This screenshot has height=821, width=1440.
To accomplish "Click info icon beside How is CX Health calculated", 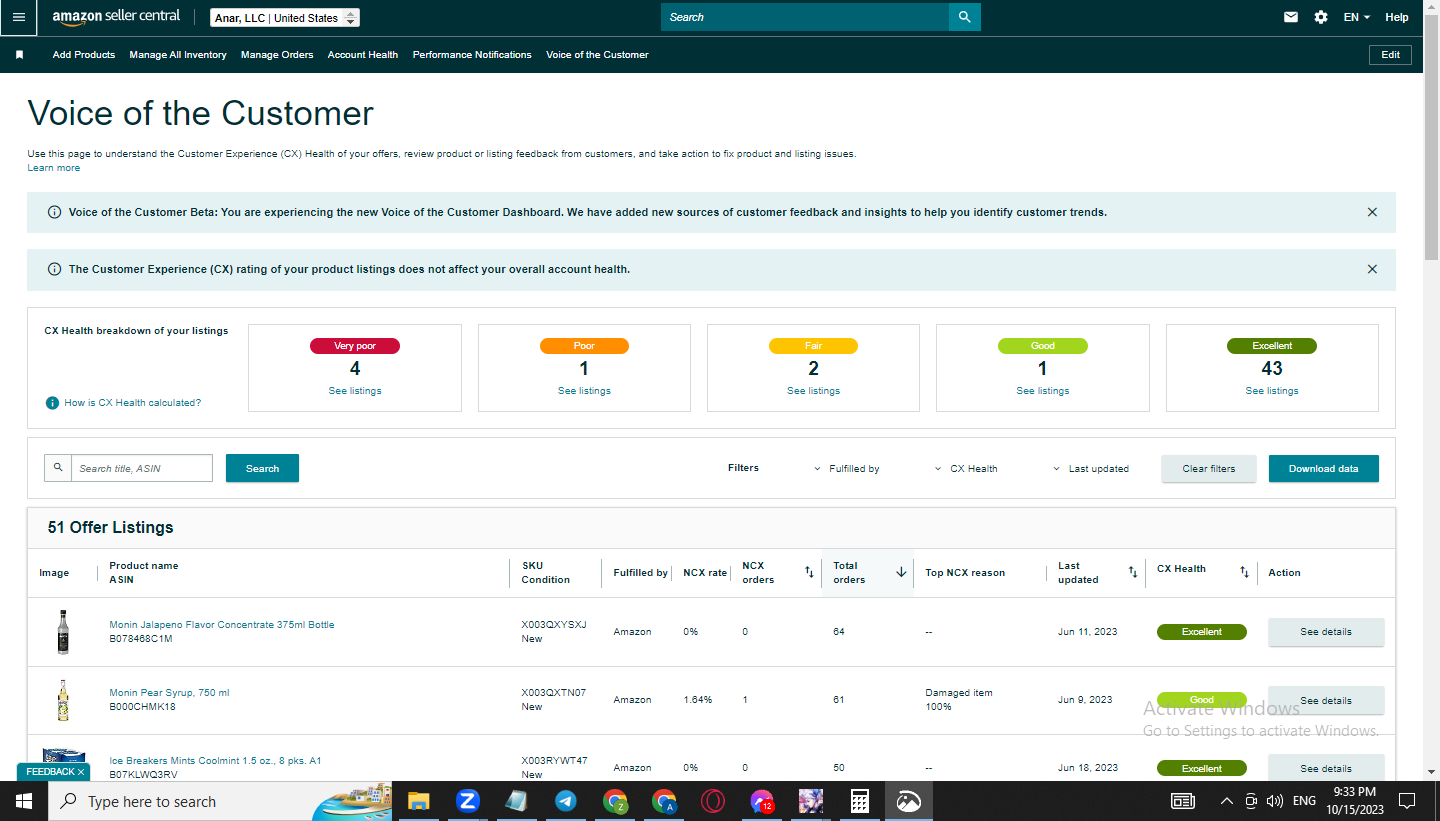I will [52, 403].
